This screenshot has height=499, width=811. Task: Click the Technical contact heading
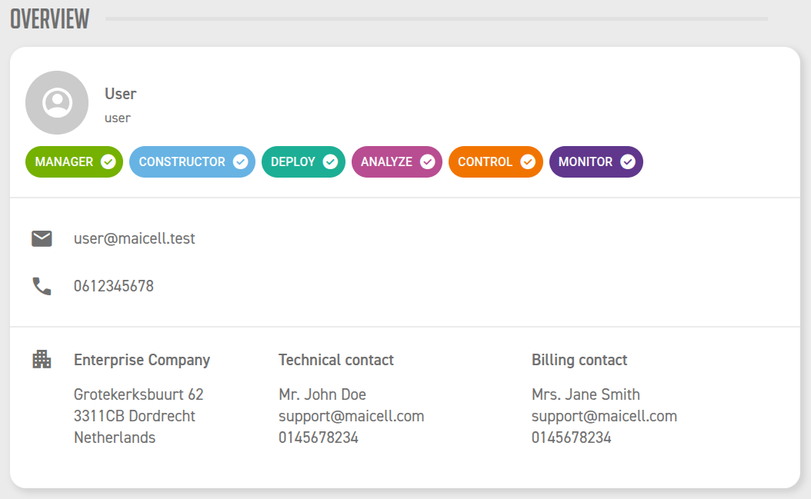tap(336, 360)
